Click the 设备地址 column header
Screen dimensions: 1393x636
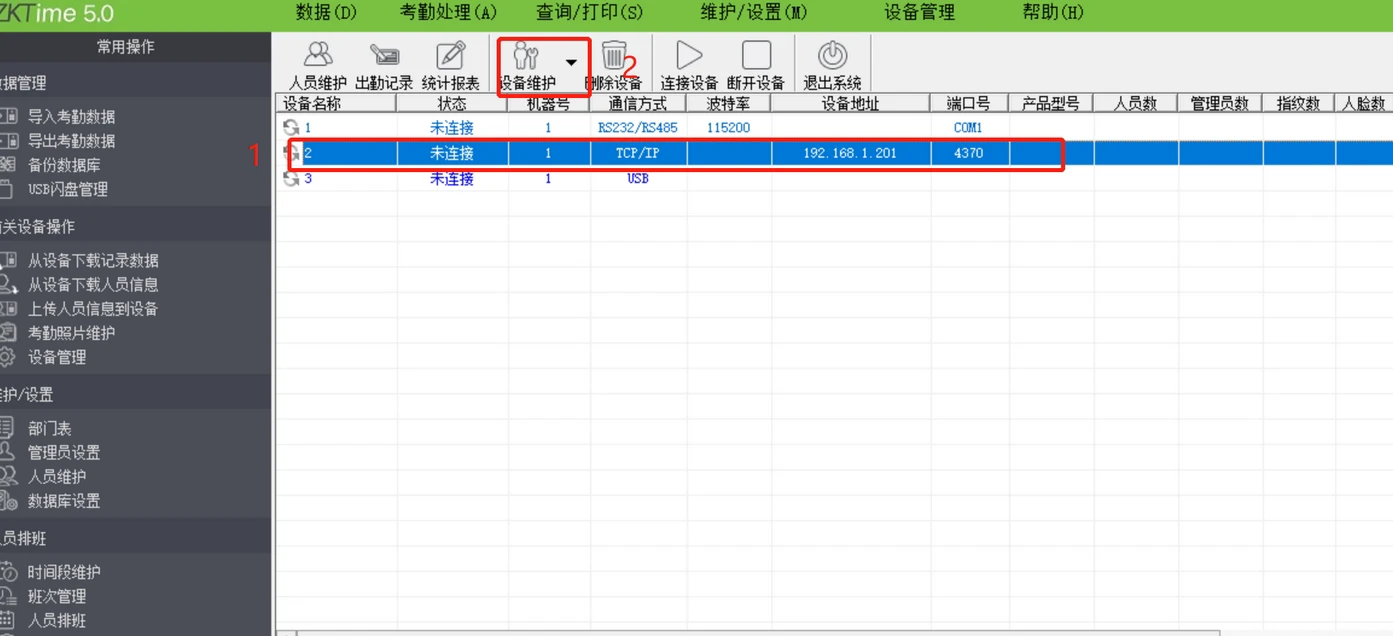[851, 103]
